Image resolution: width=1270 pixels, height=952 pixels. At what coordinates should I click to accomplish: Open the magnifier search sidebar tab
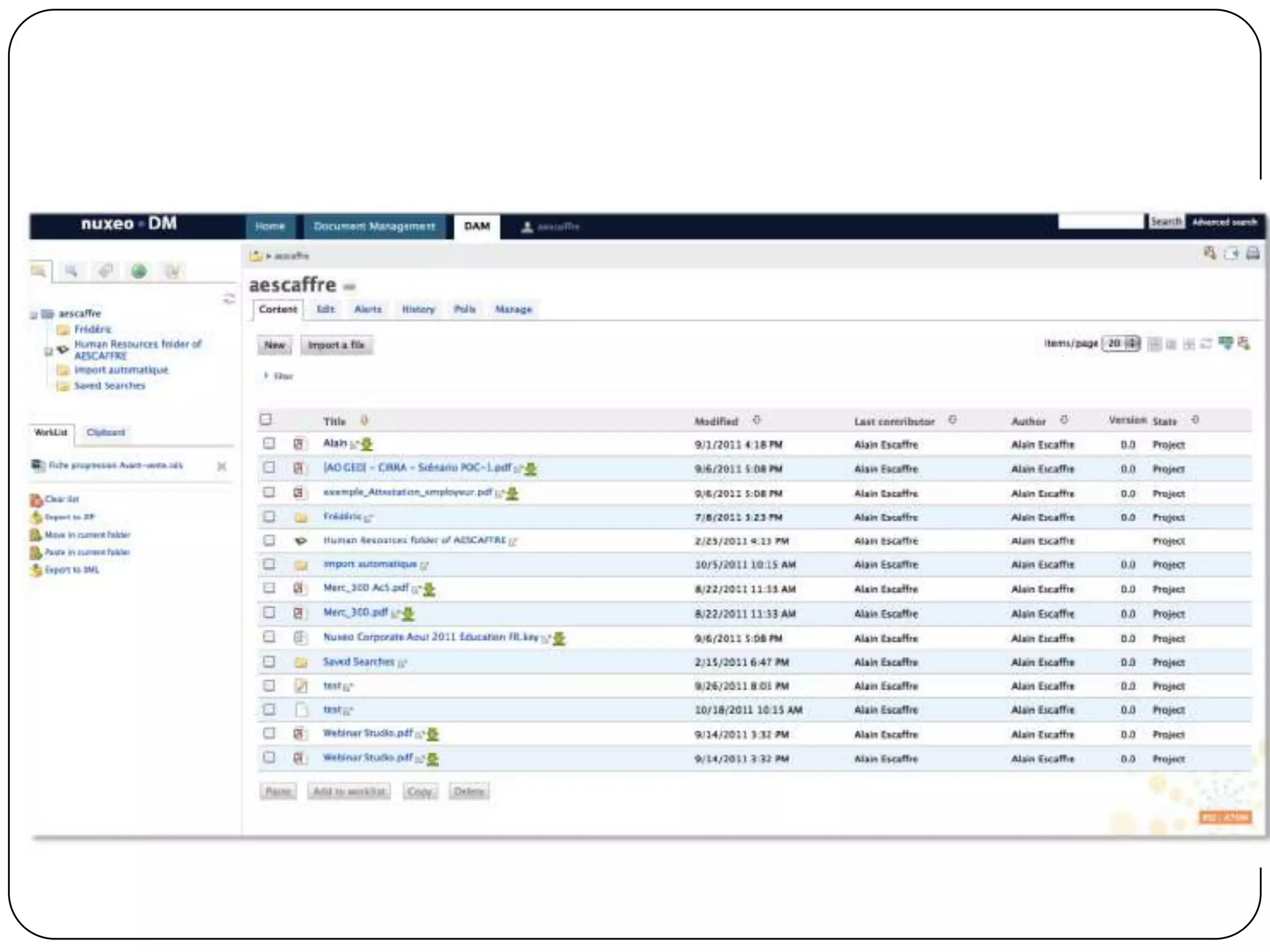coord(71,271)
